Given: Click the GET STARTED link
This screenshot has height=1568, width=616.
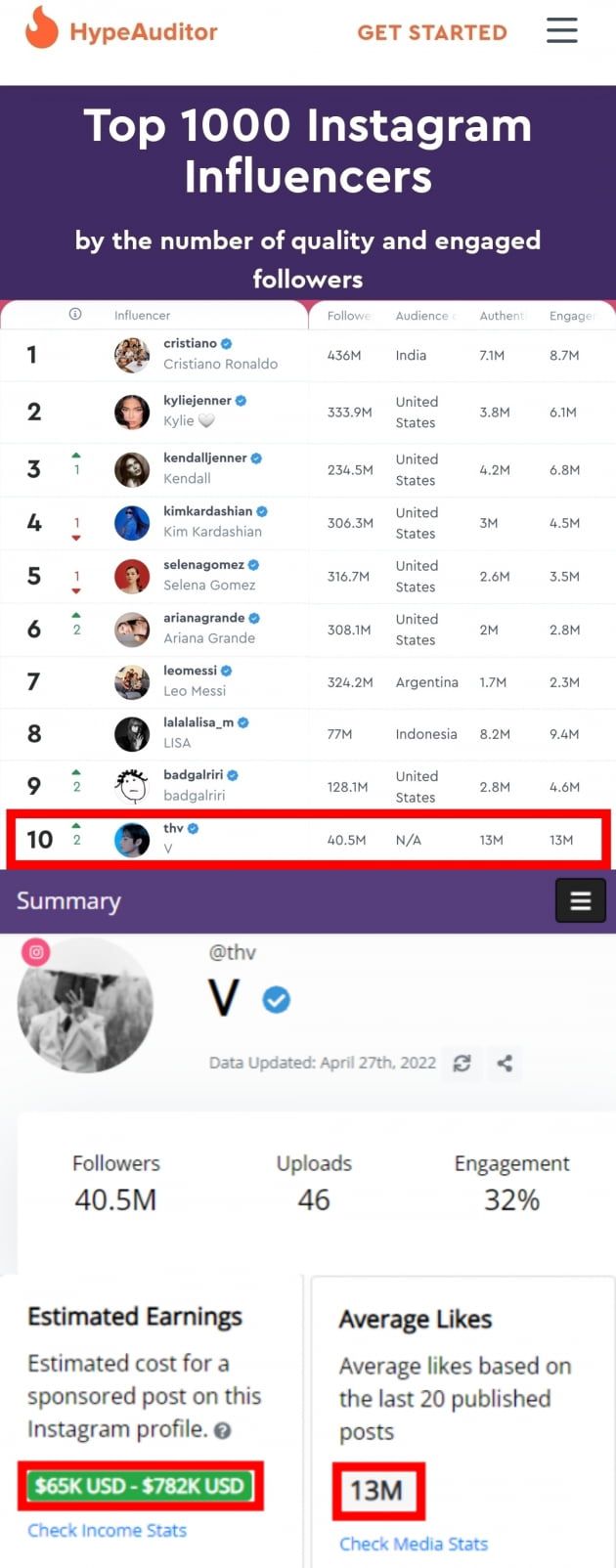Looking at the screenshot, I should [432, 32].
